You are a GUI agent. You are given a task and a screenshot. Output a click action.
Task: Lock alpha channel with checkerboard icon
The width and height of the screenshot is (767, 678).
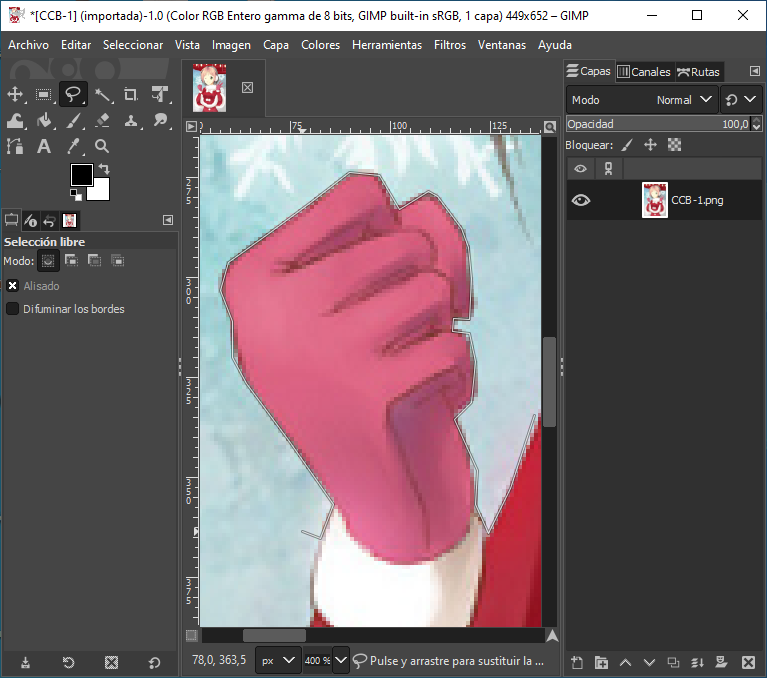pyautogui.click(x=675, y=145)
